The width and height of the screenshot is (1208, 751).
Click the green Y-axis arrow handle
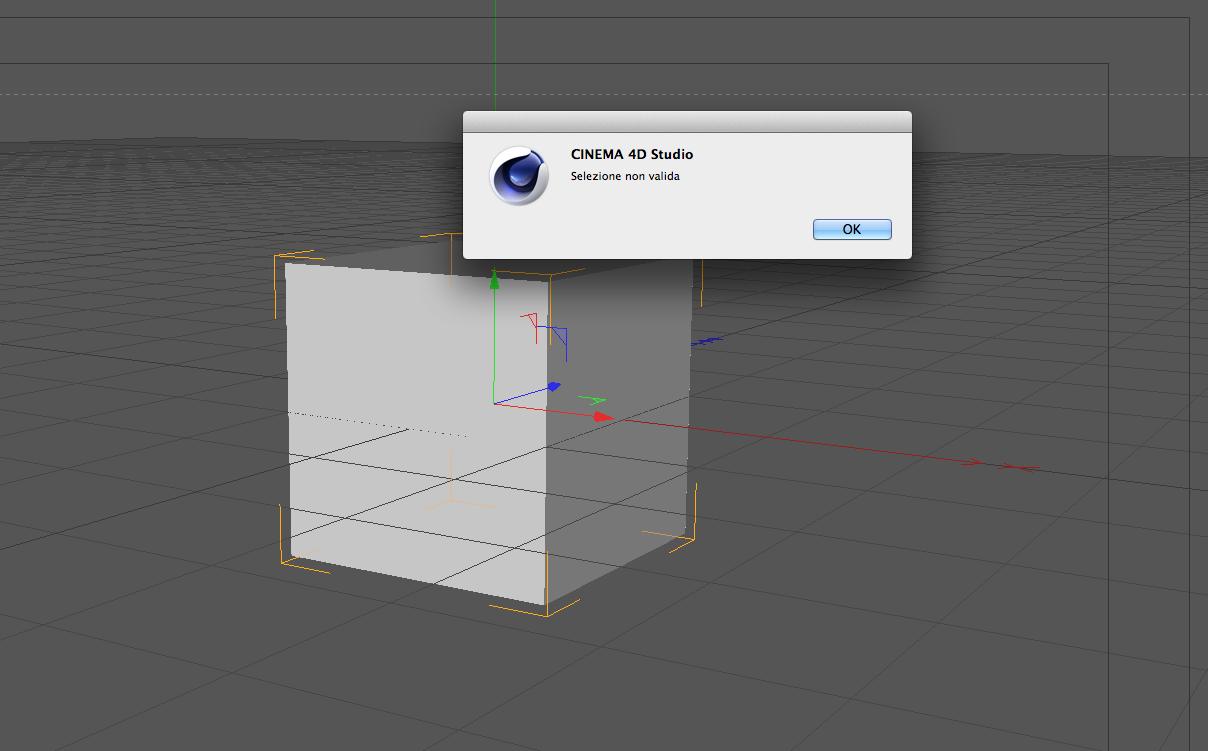(493, 280)
